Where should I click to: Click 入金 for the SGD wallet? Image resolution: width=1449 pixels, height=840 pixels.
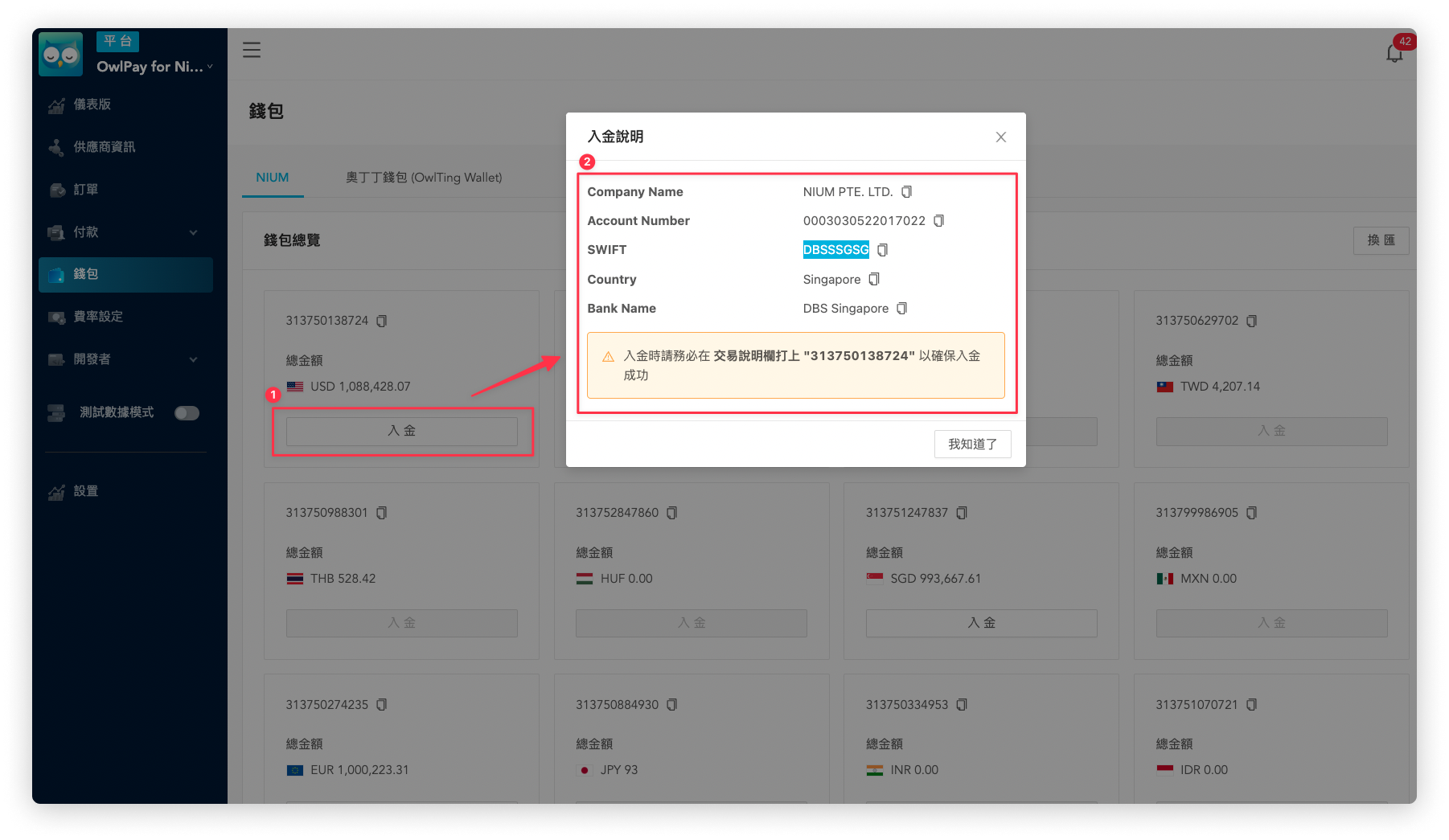coord(982,623)
